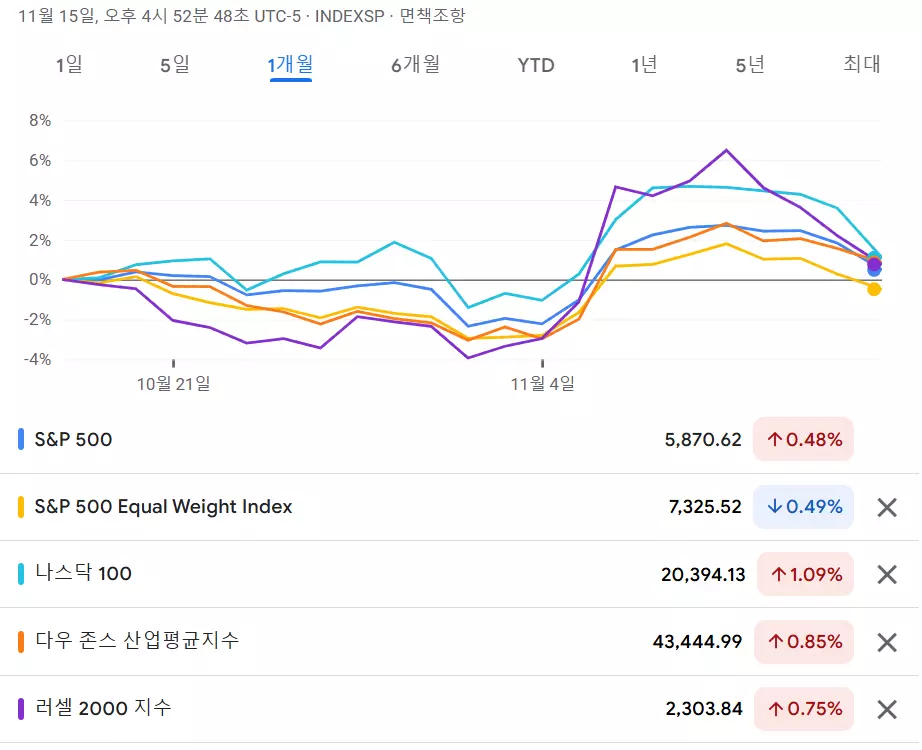Click the value 7,325.52
This screenshot has height=750, width=922.
click(x=705, y=507)
